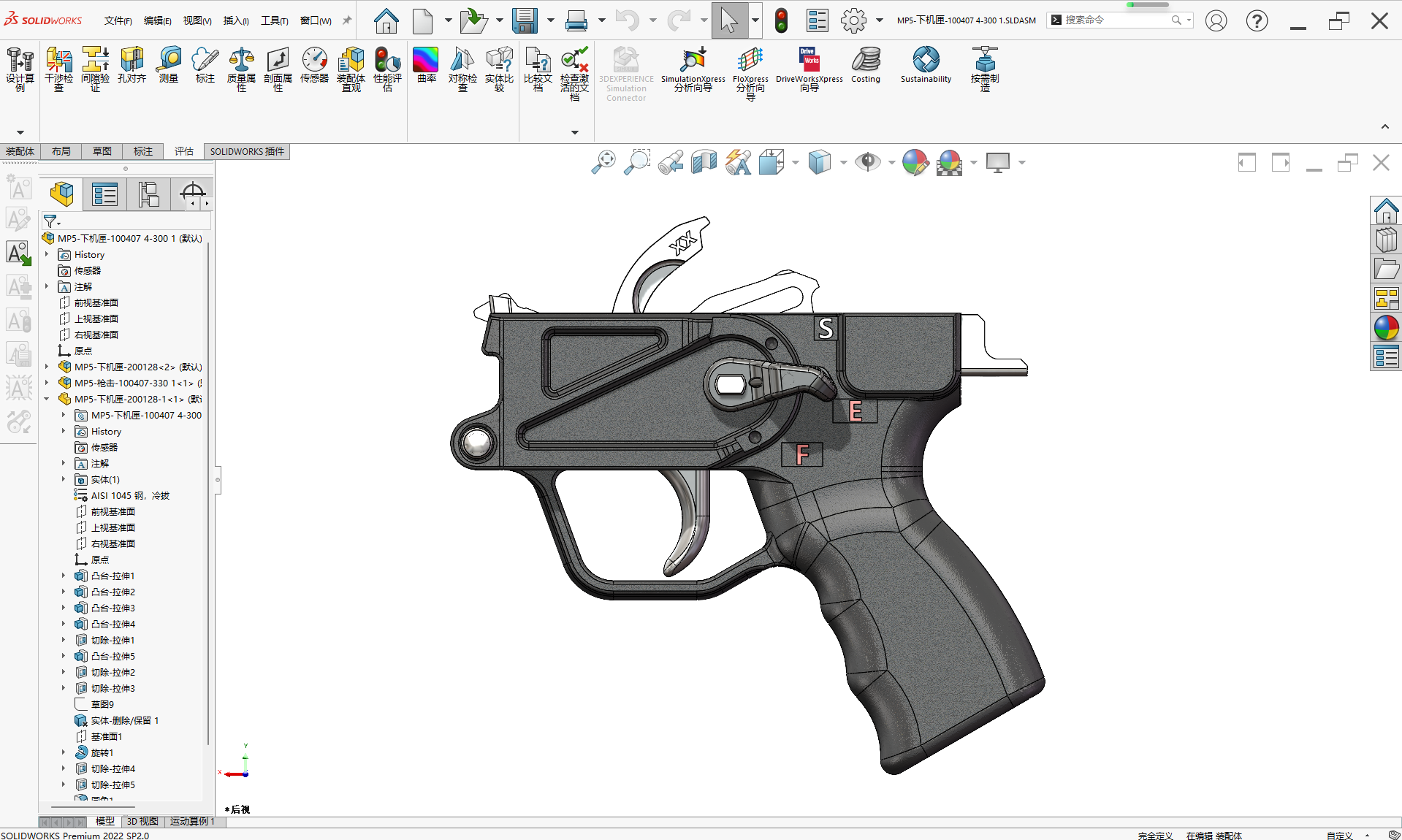
Task: Open the 窗口(W) menu
Action: point(316,20)
